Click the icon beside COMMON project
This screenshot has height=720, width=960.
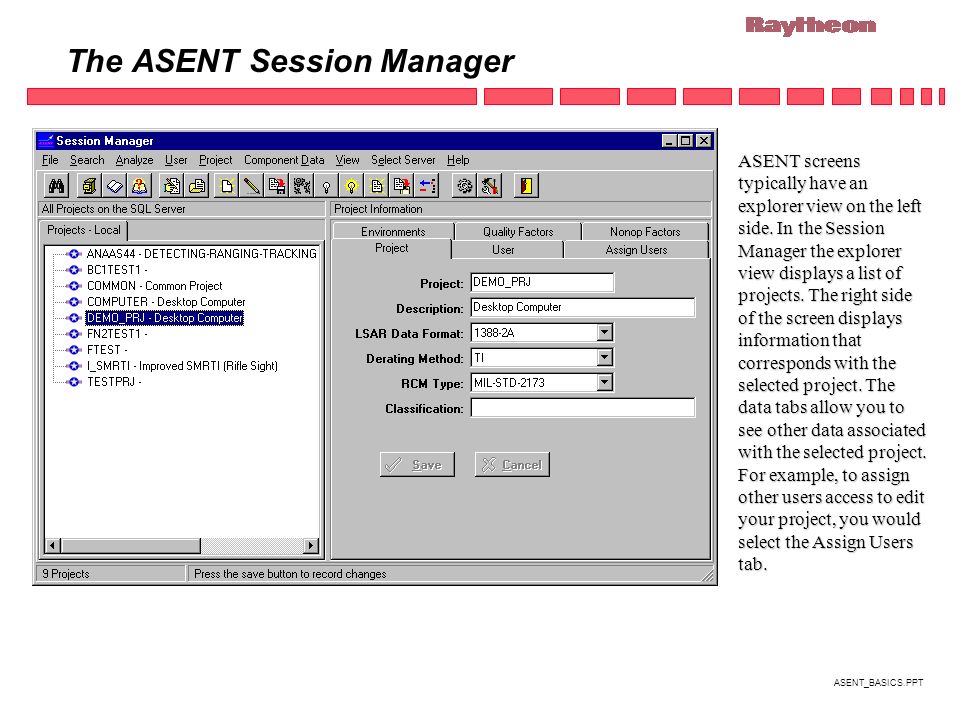74,285
